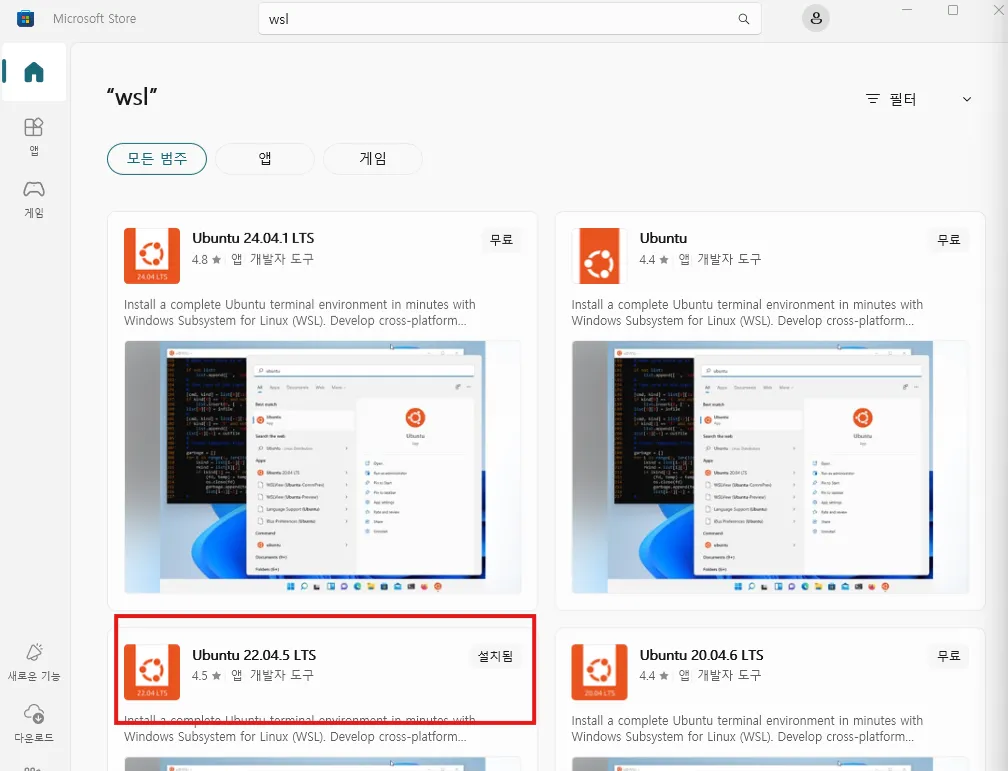Maximize the Microsoft Store window

click(953, 10)
